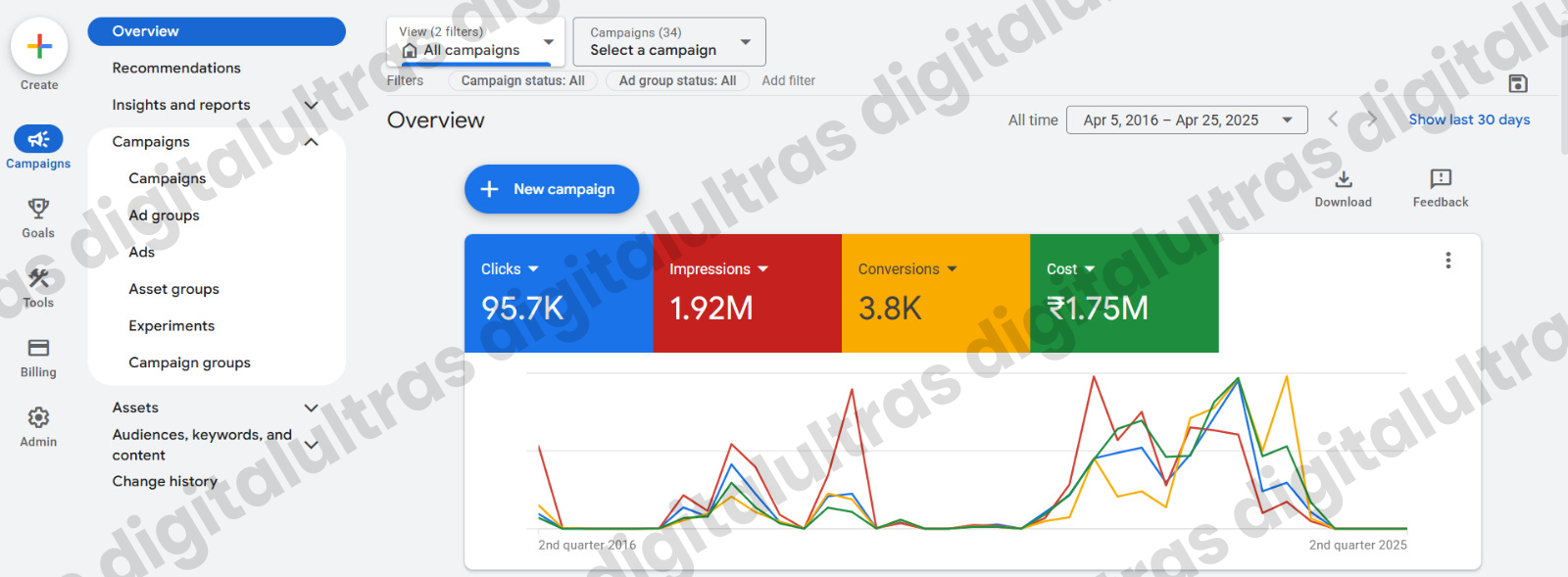Open Asset groups in sidebar
This screenshot has height=577, width=1568.
(x=173, y=289)
